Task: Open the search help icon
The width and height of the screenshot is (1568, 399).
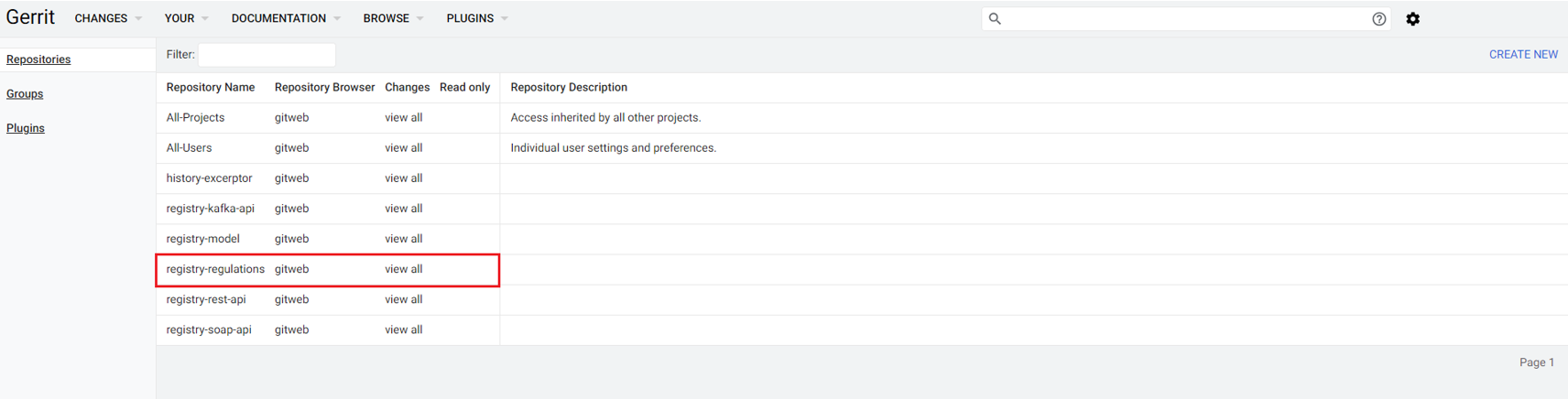Action: click(1378, 18)
